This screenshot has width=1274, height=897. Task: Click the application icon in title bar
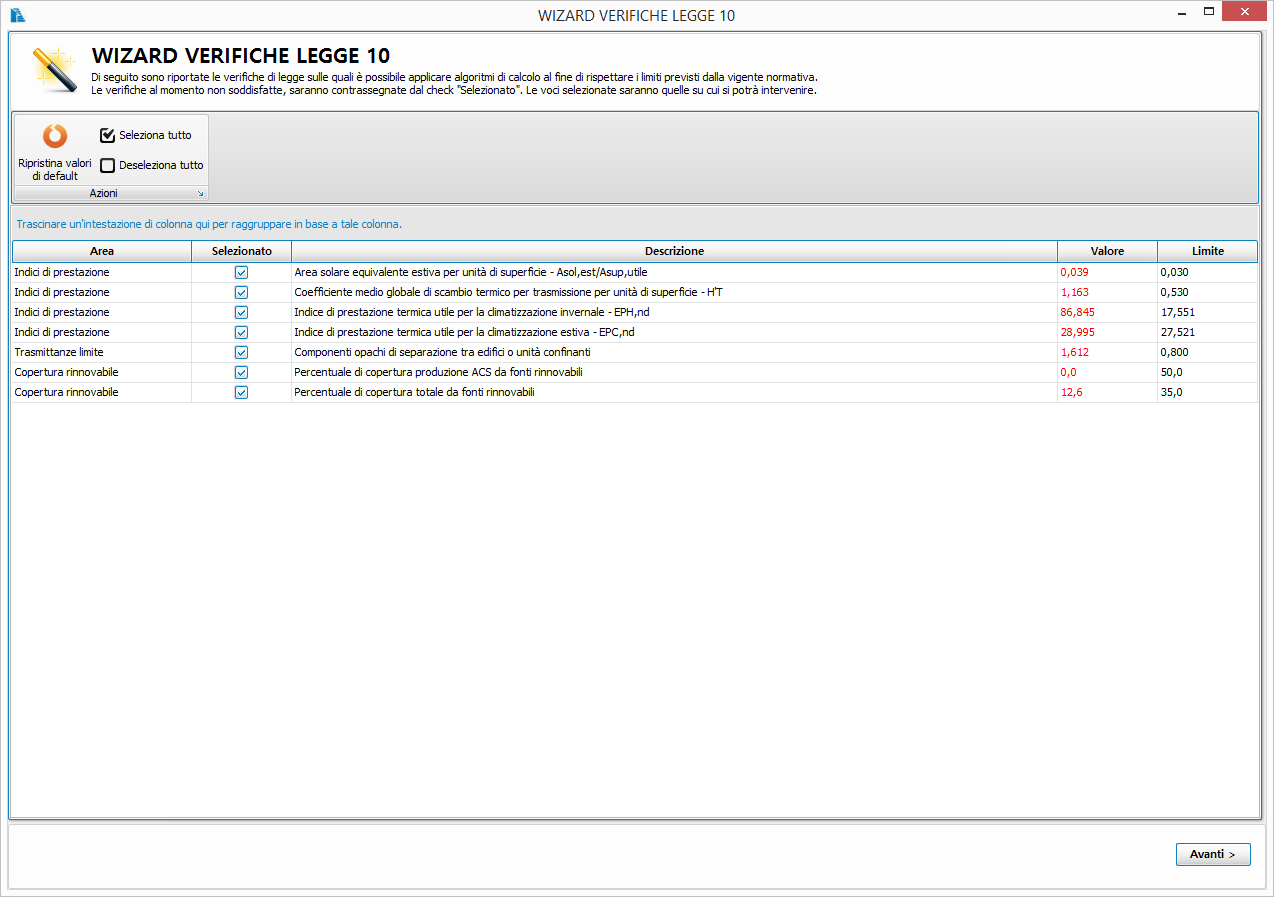(17, 14)
